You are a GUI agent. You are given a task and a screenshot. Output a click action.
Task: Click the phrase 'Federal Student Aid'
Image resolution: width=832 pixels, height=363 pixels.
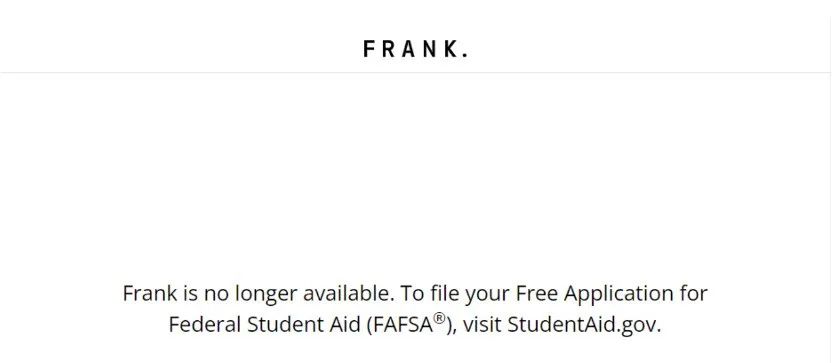(x=264, y=324)
